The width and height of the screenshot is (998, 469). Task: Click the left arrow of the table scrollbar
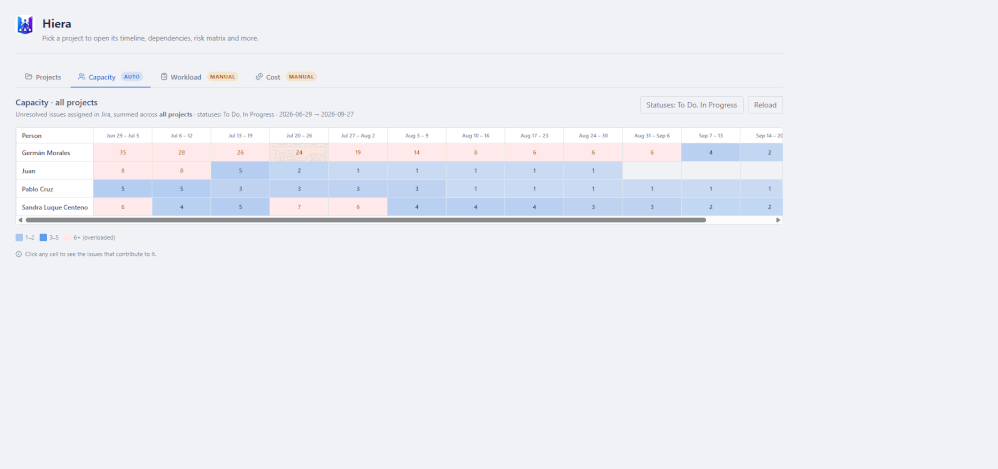[x=20, y=220]
